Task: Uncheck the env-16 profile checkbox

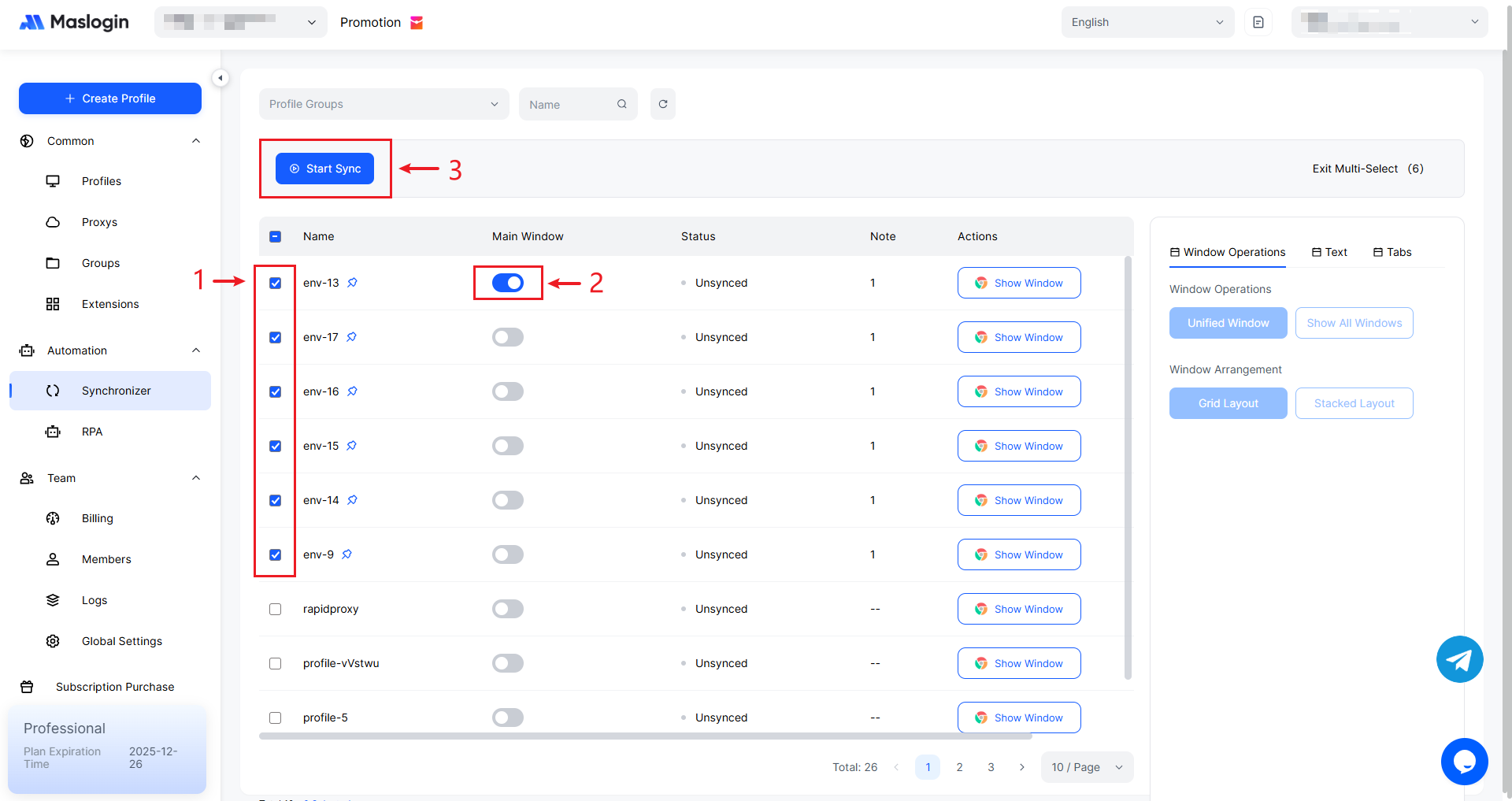Action: [275, 391]
